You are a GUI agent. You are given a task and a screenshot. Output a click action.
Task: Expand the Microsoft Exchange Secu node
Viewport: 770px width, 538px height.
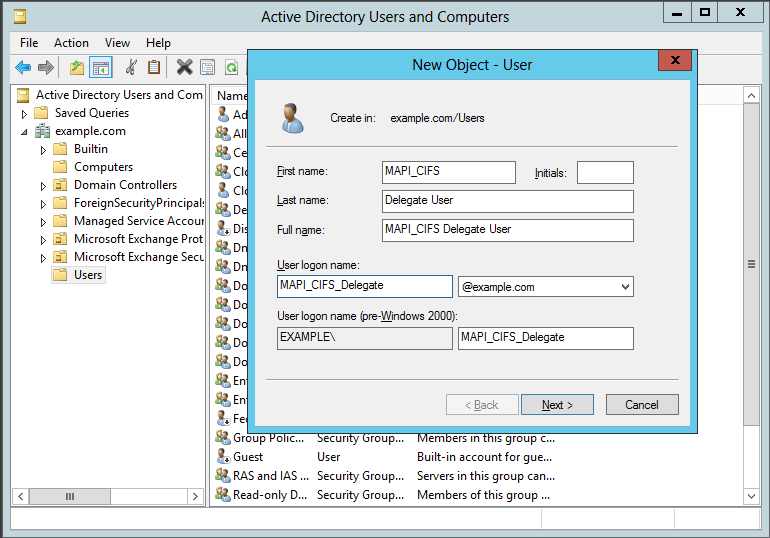tap(43, 258)
